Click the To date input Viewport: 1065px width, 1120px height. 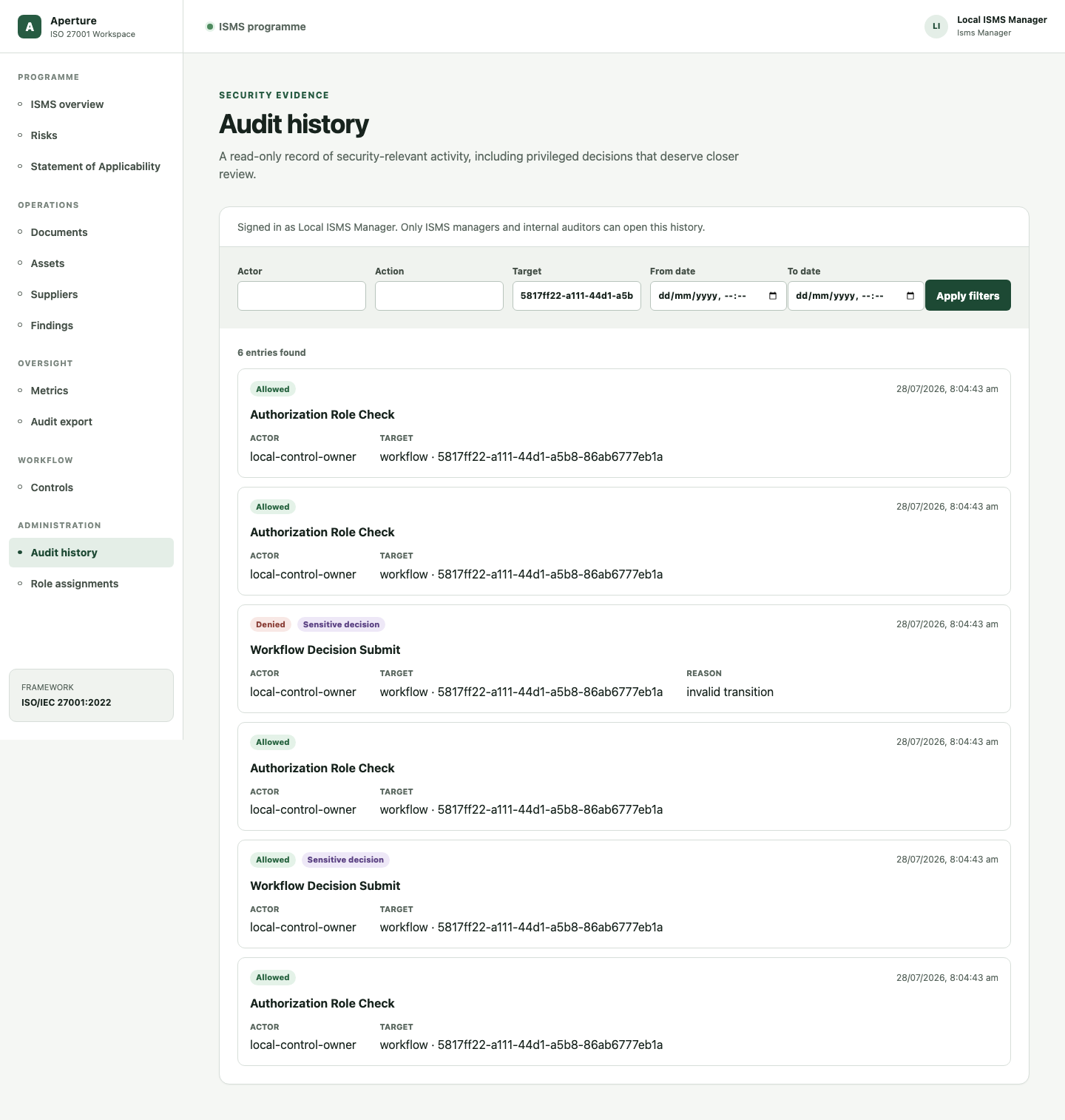(856, 296)
